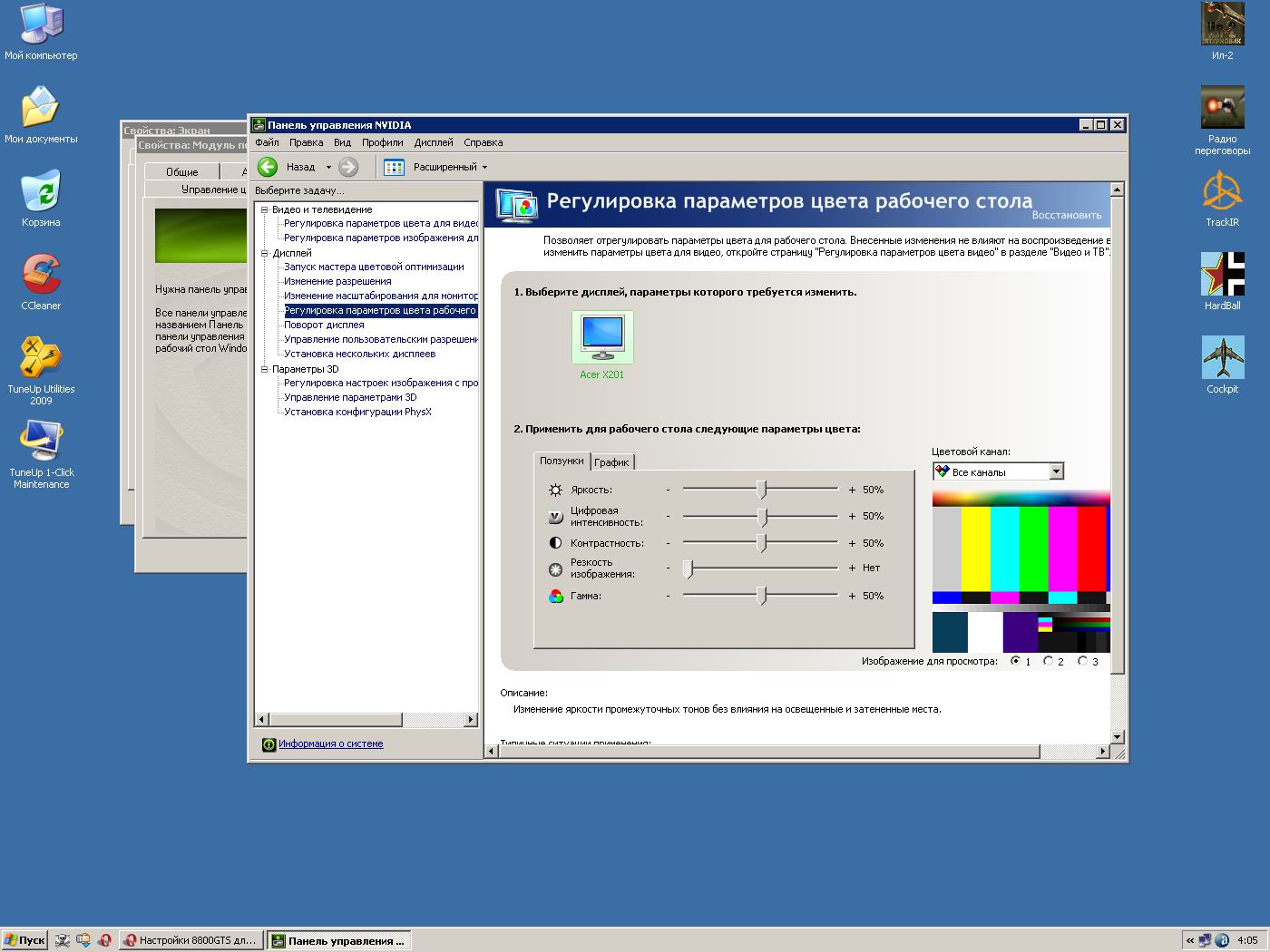This screenshot has width=1270, height=952.
Task: Open the Мои документы folder icon
Action: (x=41, y=108)
